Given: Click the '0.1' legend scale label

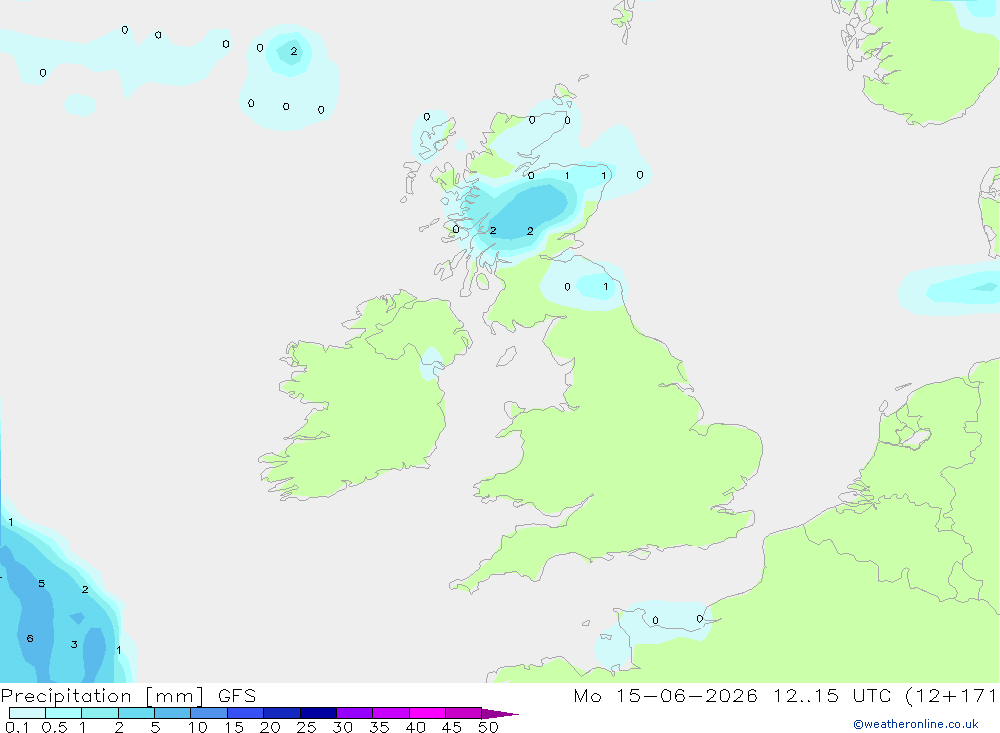Looking at the screenshot, I should pos(17,727).
